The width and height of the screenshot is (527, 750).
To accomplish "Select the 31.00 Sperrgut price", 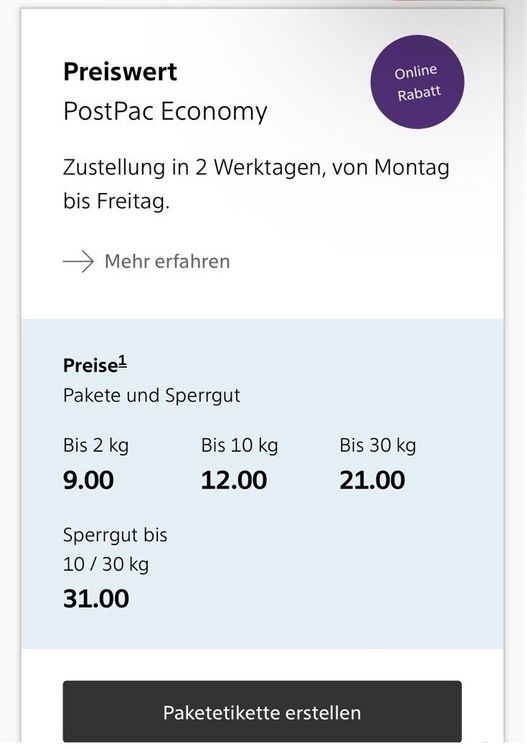I will (96, 599).
